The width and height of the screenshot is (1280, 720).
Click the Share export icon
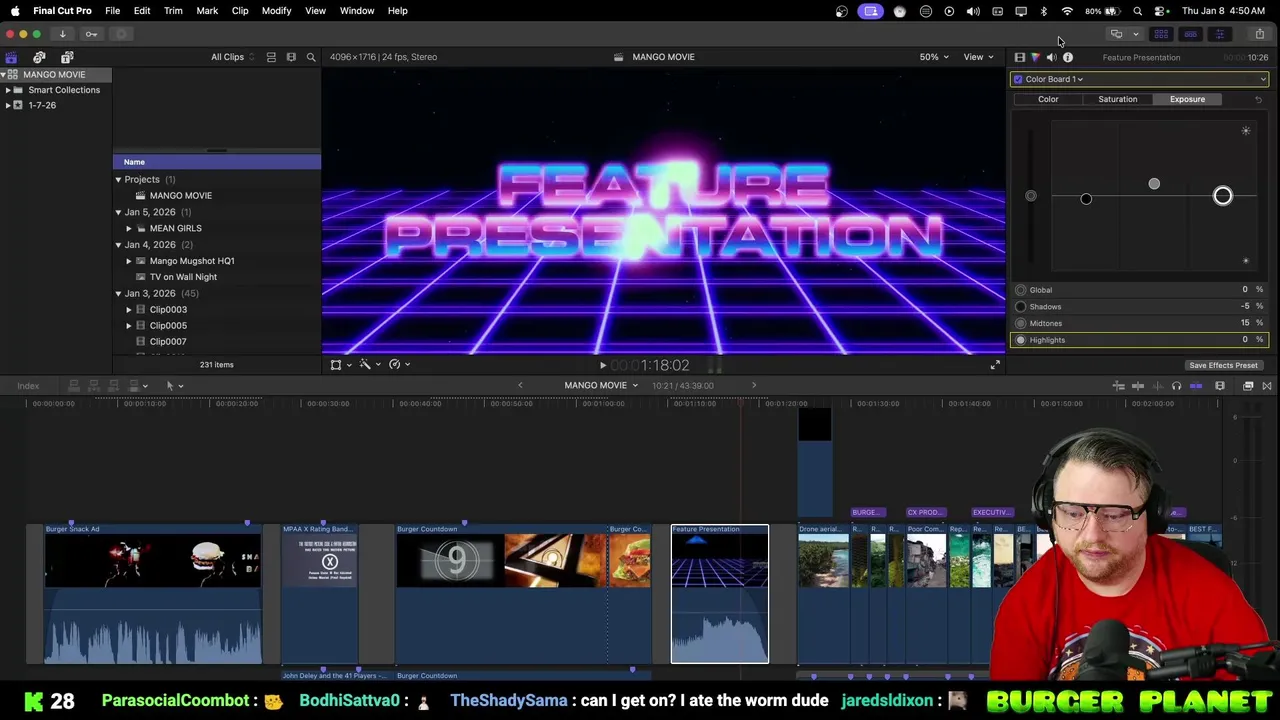click(1259, 34)
